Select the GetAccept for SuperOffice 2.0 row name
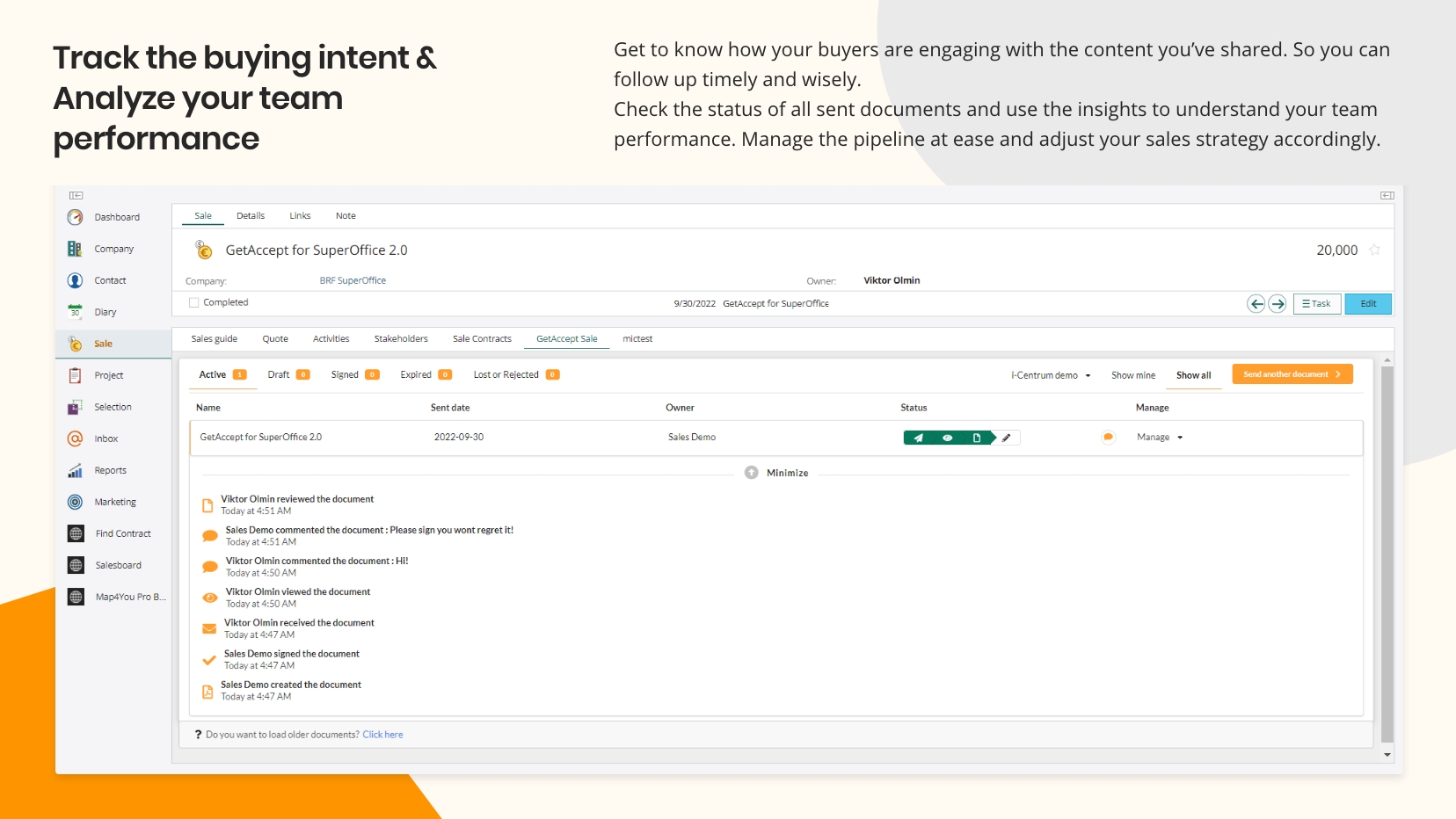The image size is (1456, 819). (x=260, y=437)
